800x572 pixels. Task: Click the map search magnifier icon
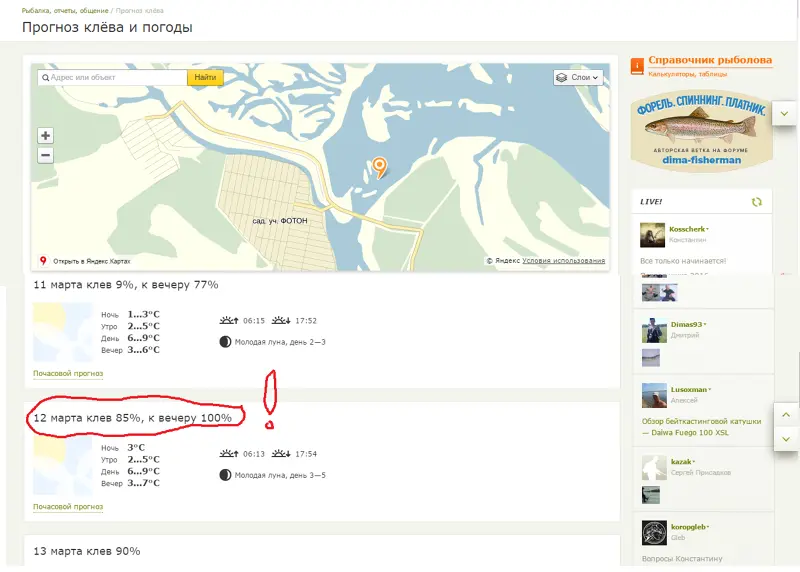45,77
